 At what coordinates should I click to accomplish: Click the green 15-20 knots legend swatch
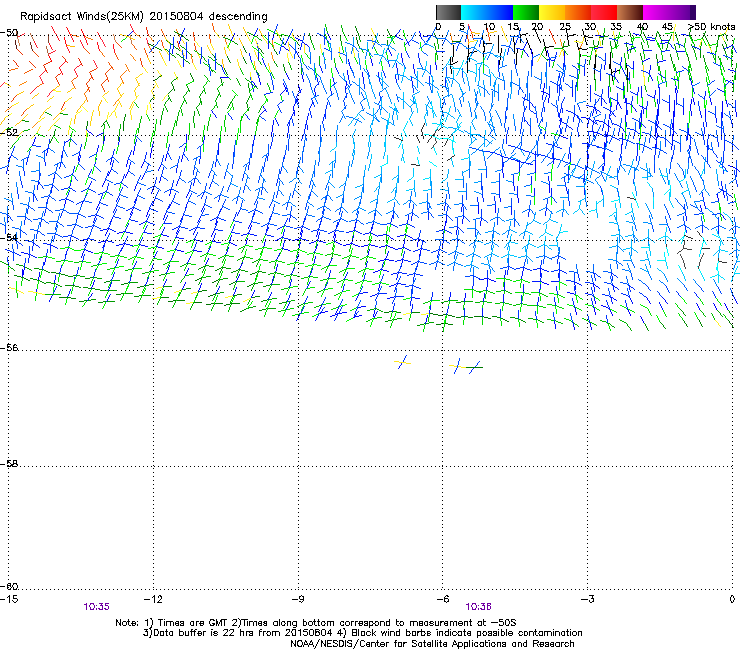click(x=526, y=12)
